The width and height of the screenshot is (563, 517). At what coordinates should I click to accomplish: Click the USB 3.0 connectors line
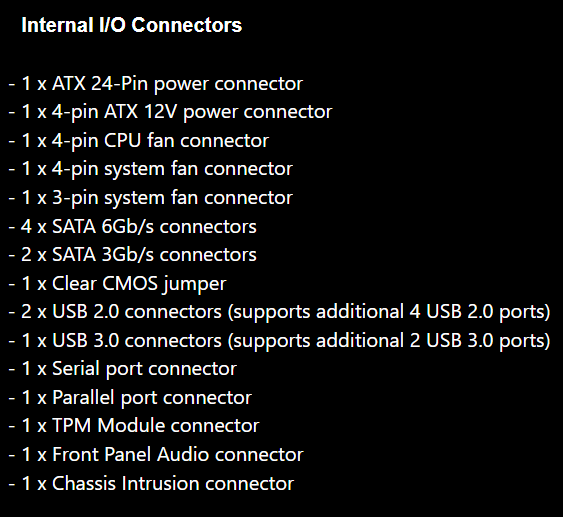279,341
